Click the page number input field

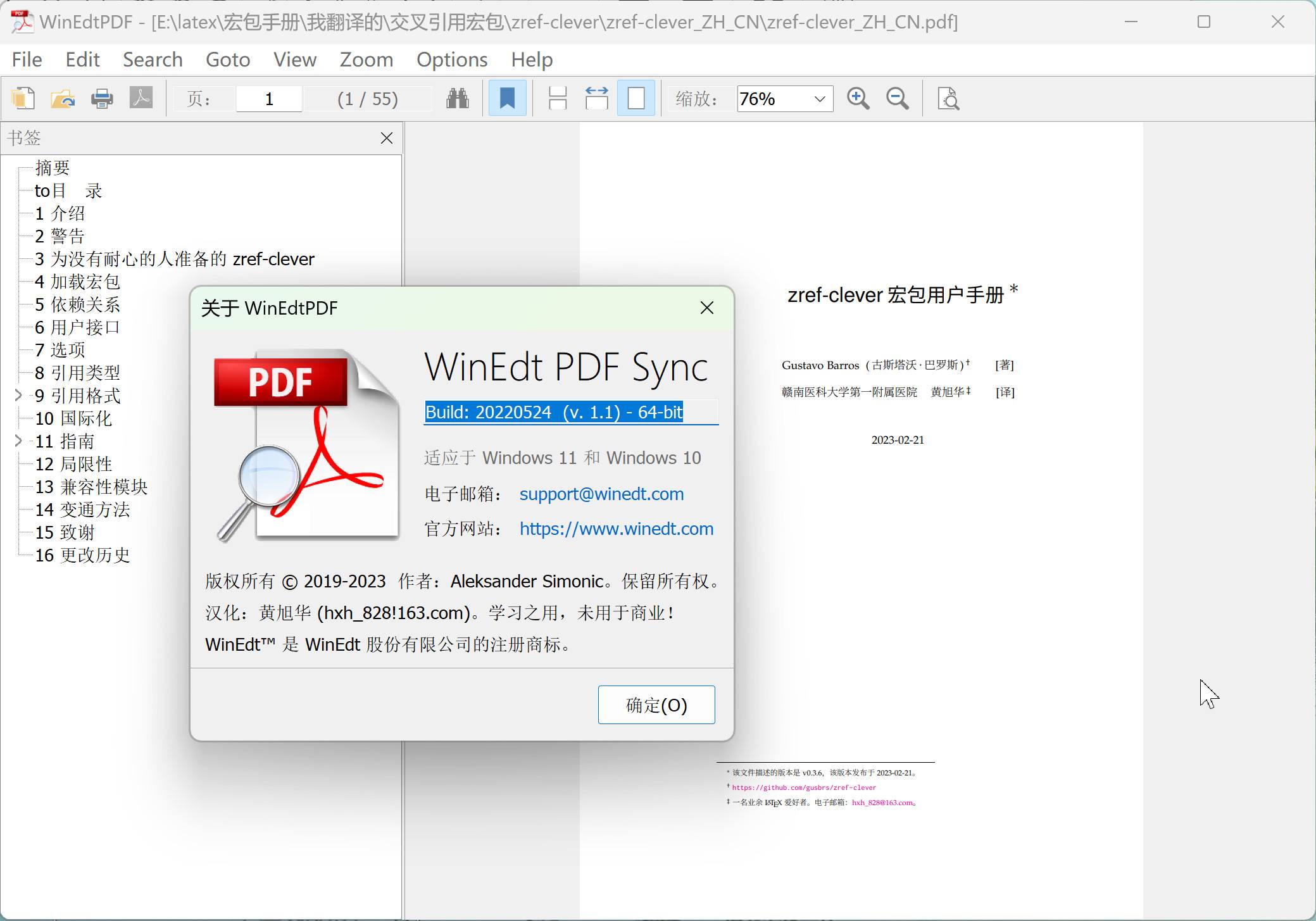coord(269,99)
